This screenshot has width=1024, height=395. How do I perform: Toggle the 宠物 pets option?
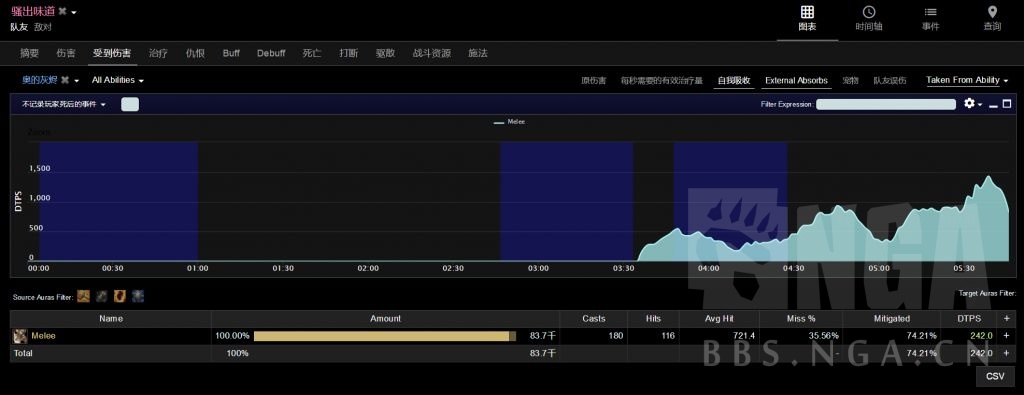click(850, 80)
